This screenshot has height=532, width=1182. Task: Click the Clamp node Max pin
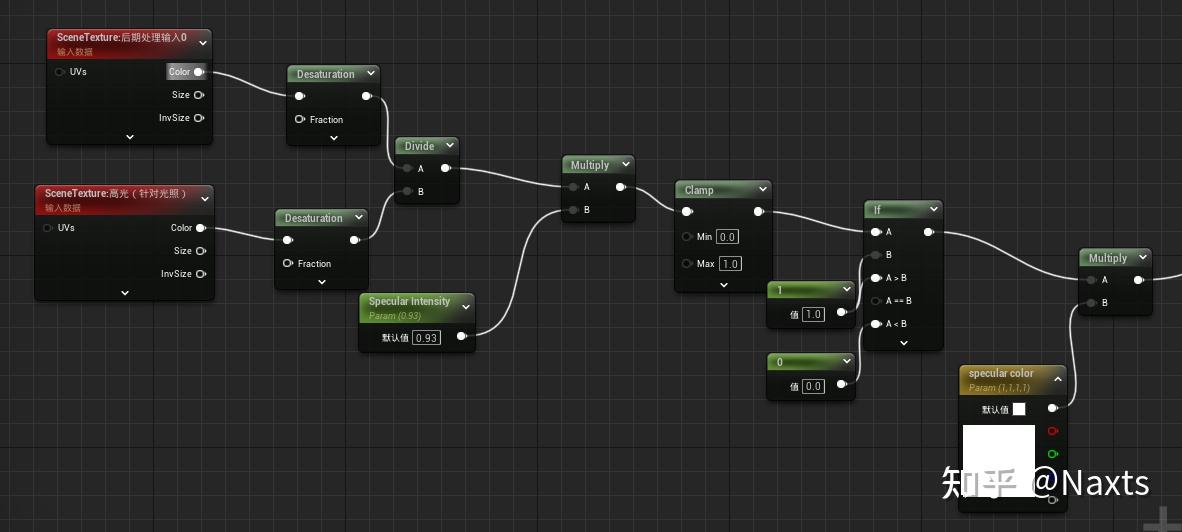pos(687,264)
